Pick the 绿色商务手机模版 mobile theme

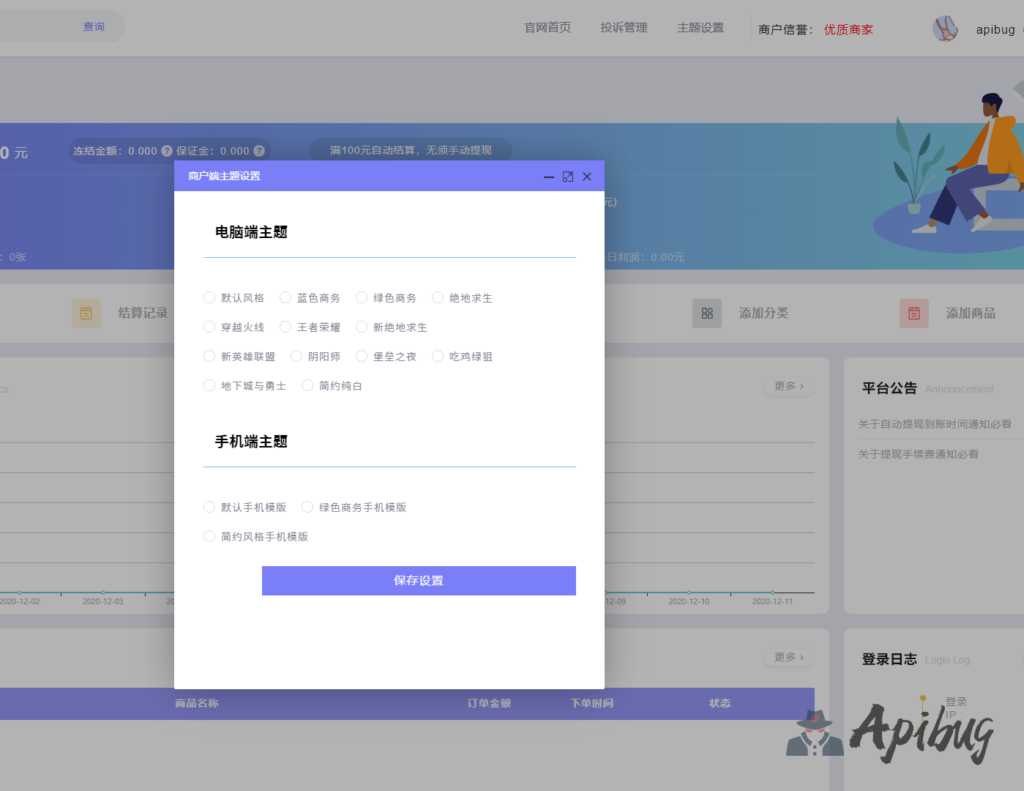308,507
